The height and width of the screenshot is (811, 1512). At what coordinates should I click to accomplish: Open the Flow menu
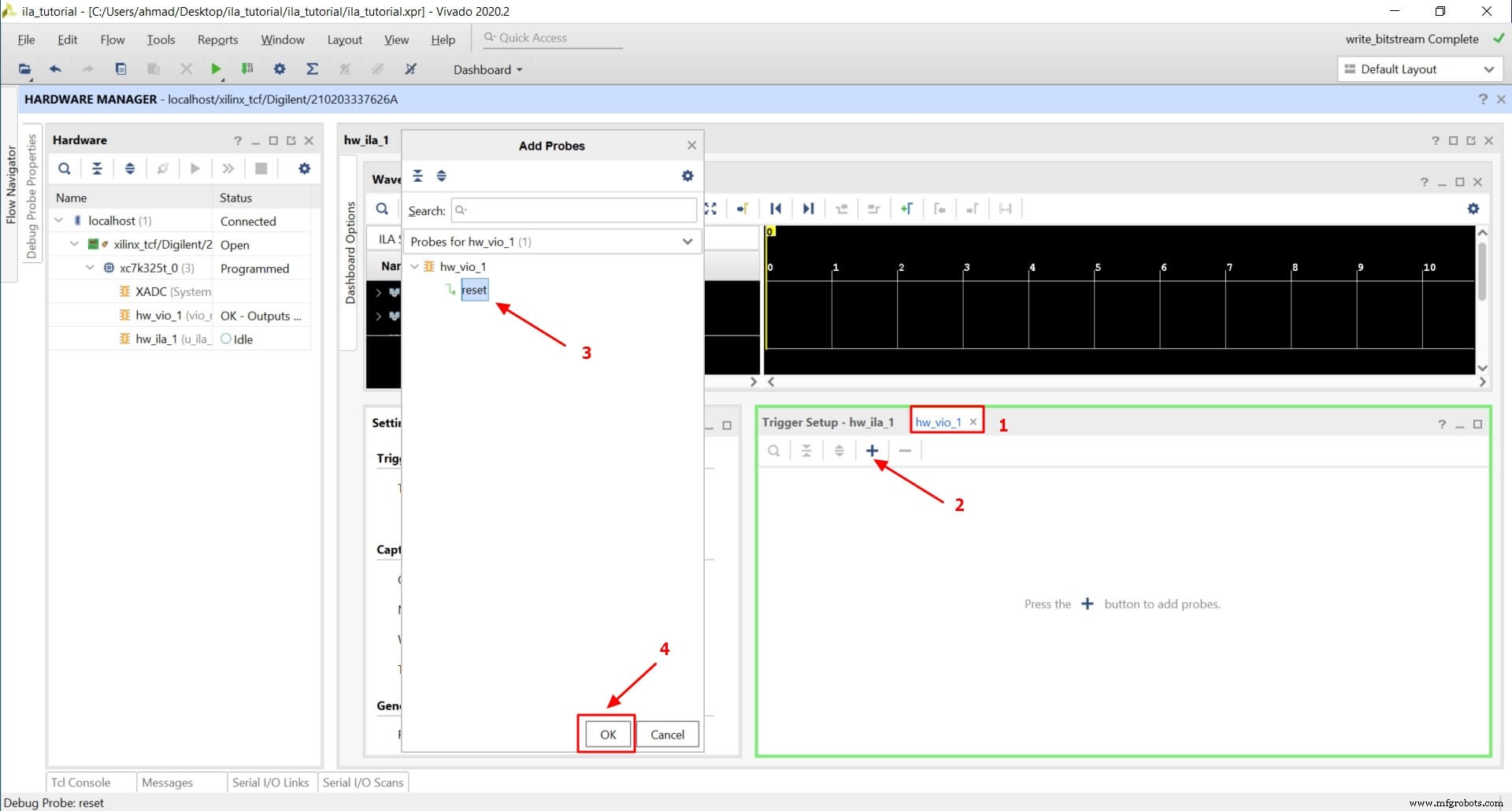point(112,39)
